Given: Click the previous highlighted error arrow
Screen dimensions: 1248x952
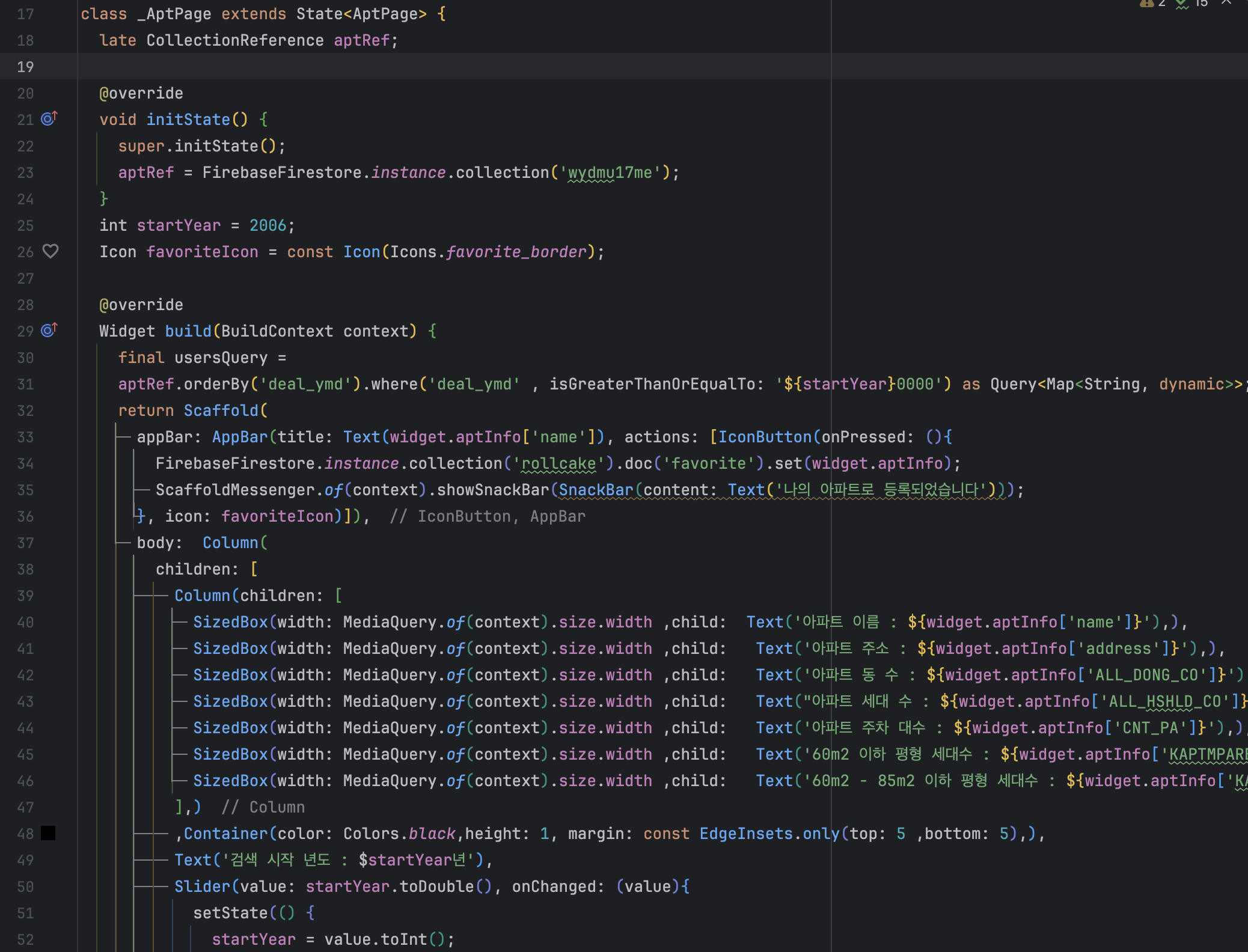Looking at the screenshot, I should tap(1226, 3).
